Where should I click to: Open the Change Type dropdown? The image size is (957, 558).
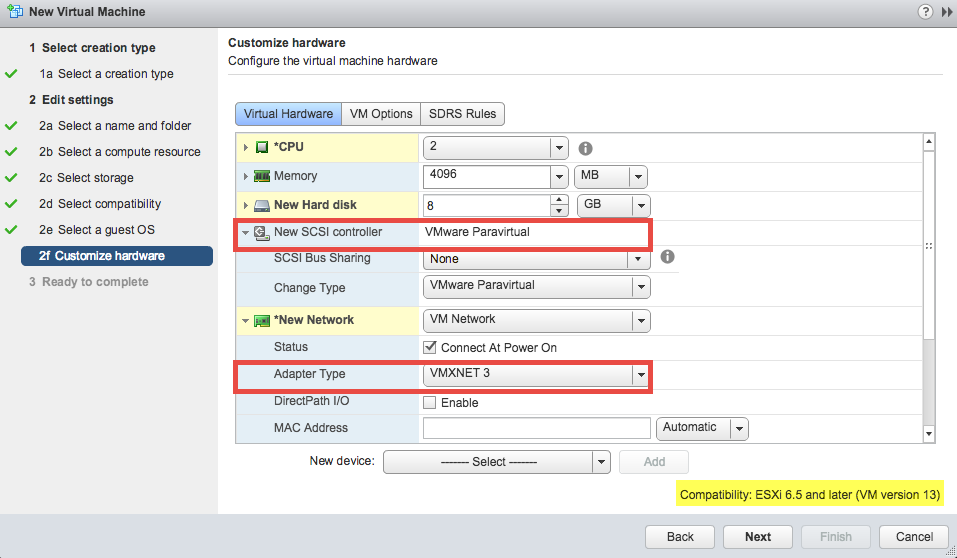pos(641,286)
